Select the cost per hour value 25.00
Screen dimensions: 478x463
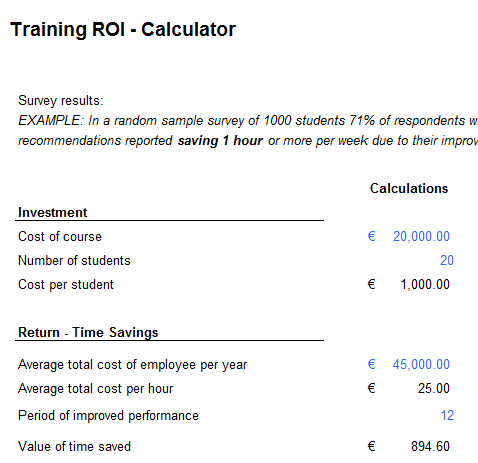pos(434,388)
